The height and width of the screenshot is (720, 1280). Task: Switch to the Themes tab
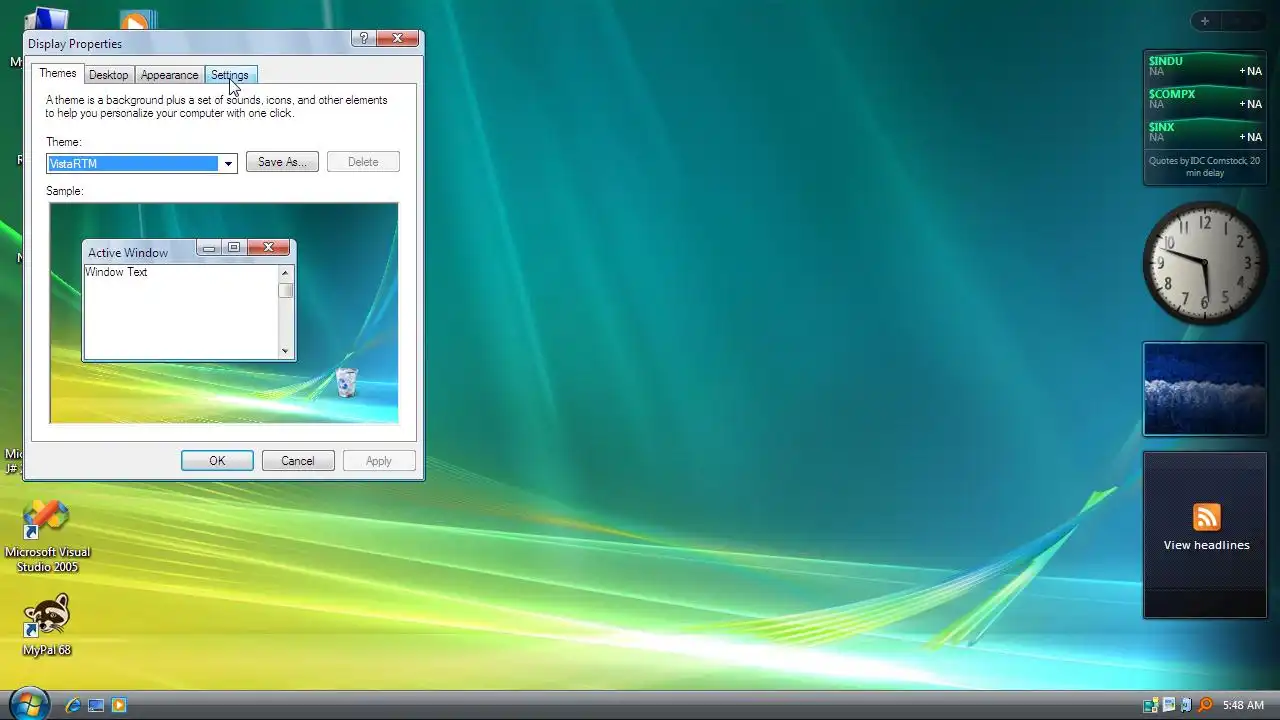coord(58,73)
